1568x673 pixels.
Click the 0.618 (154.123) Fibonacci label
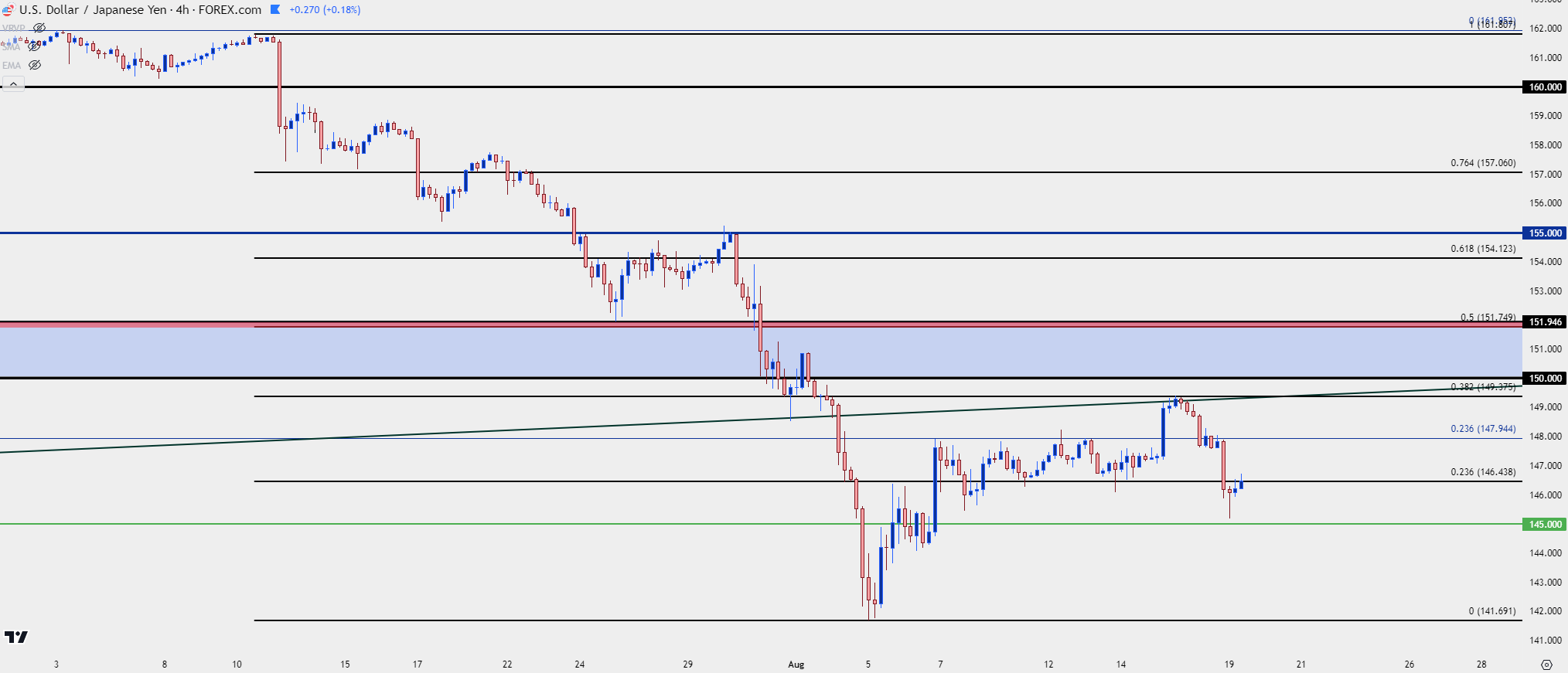(x=1483, y=249)
